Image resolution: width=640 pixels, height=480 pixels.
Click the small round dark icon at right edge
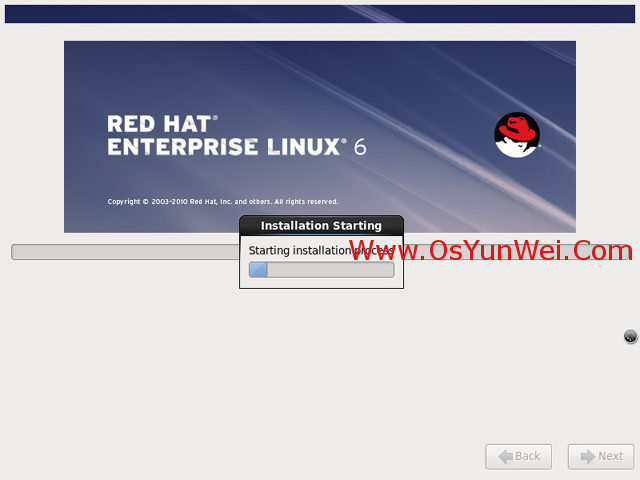(x=631, y=337)
